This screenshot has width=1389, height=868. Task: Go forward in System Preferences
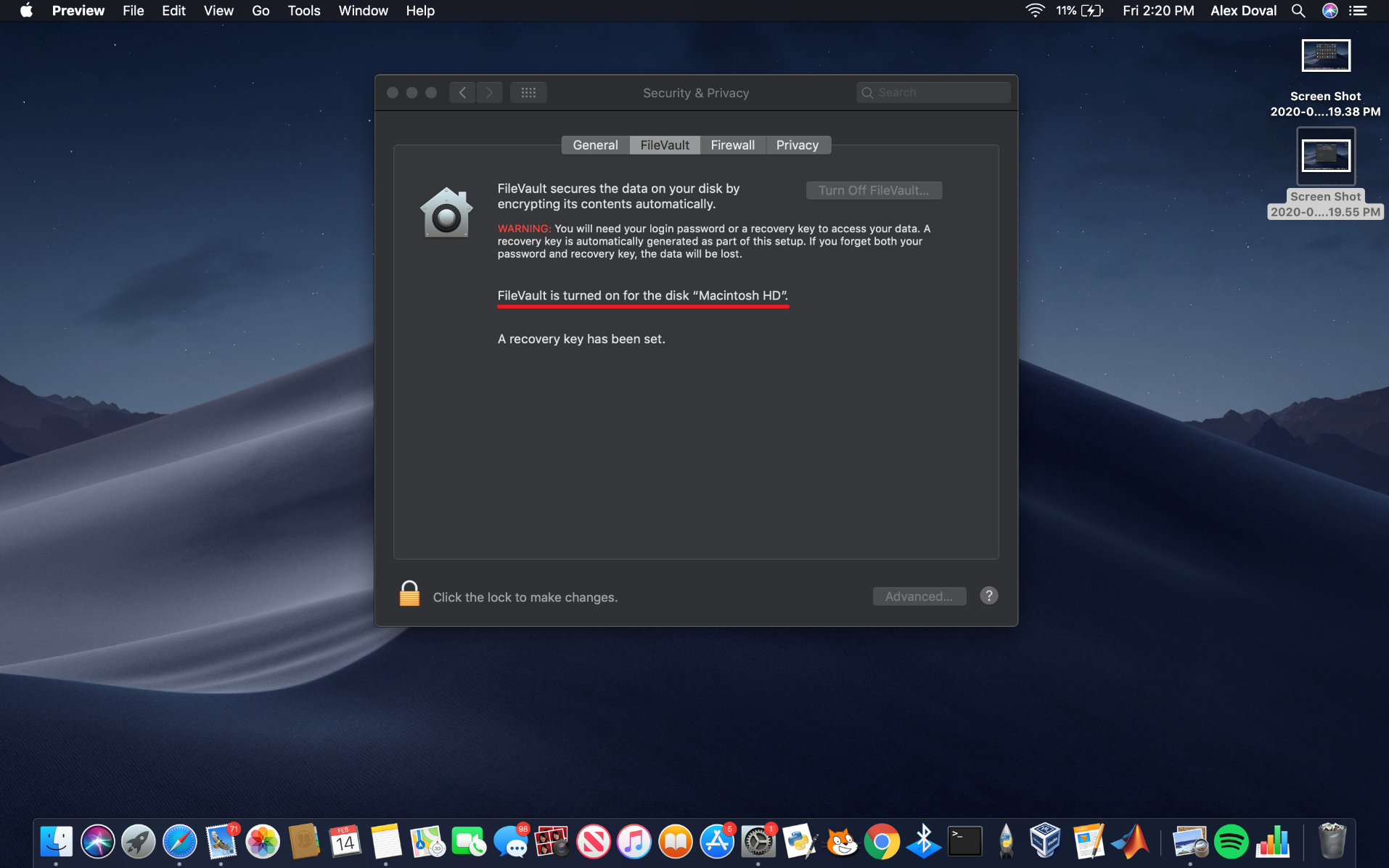[x=489, y=92]
